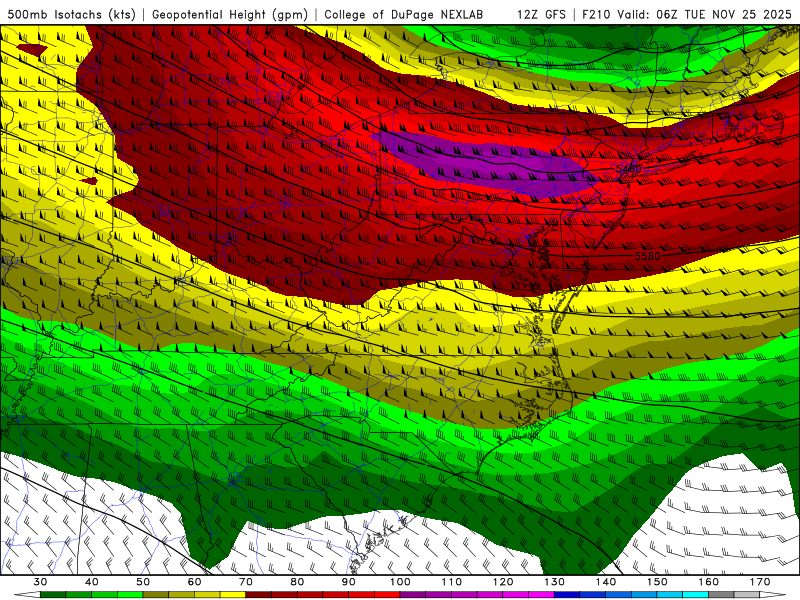Click the 5460 height contour label

(x=628, y=169)
